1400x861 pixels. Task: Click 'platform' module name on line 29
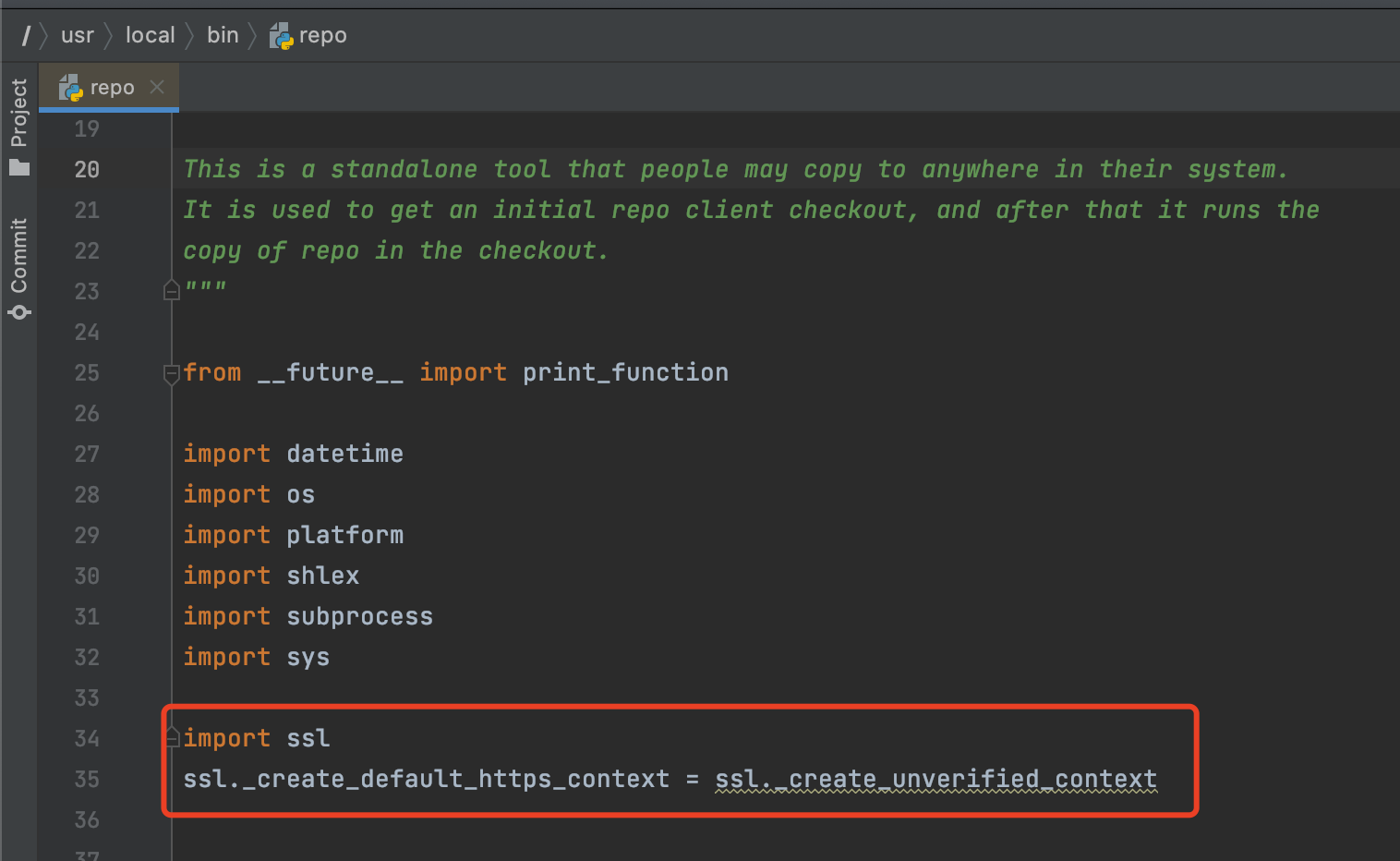click(344, 536)
